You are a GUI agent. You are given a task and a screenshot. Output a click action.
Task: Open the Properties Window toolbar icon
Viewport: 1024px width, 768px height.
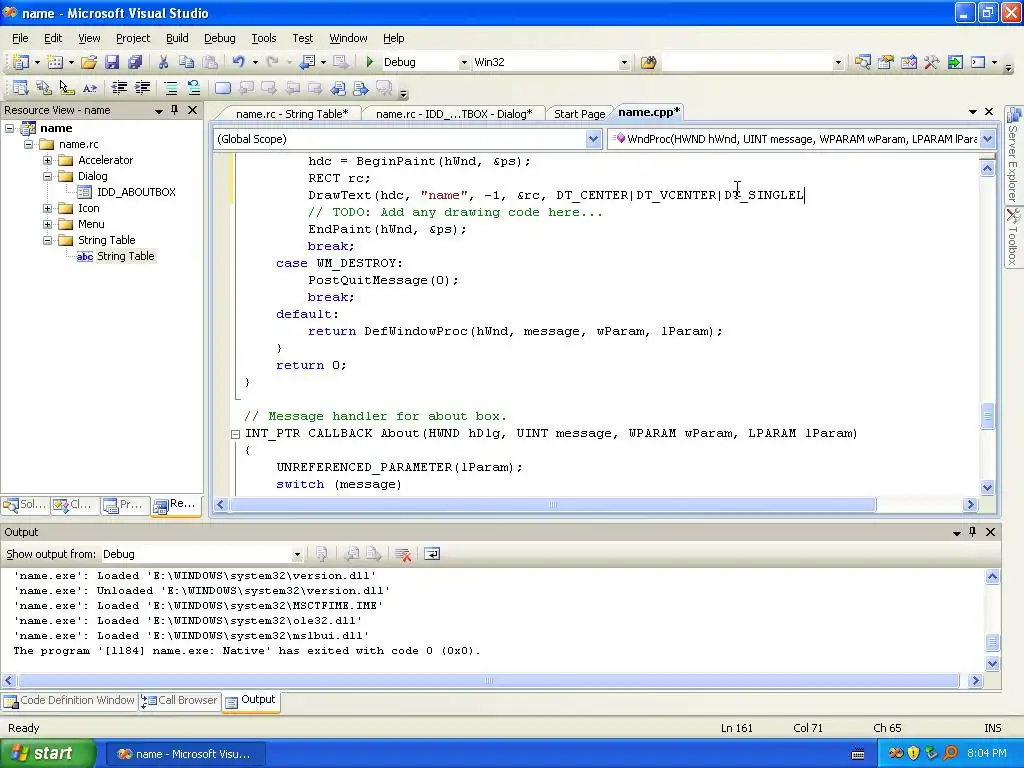[886, 62]
